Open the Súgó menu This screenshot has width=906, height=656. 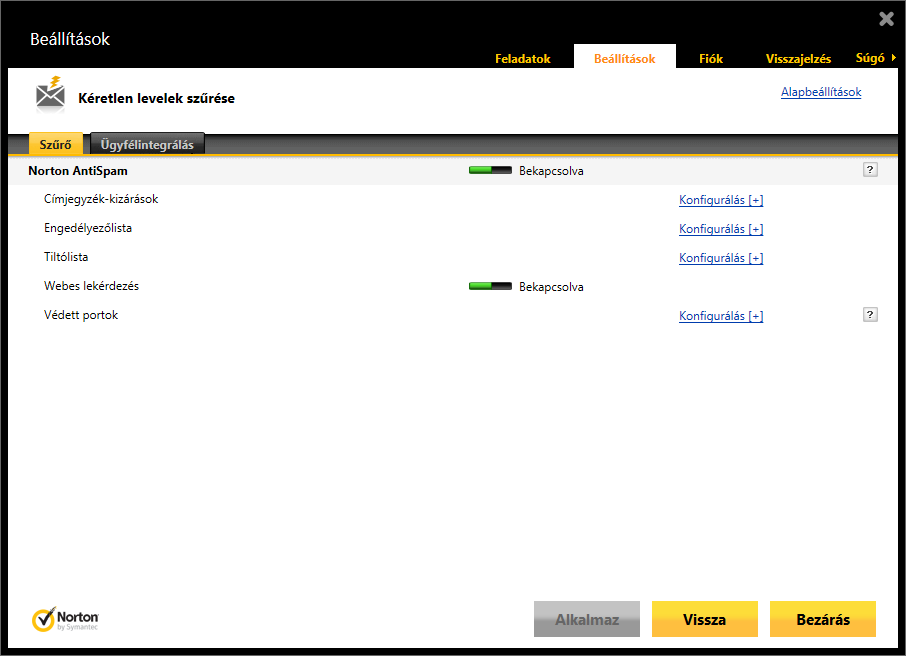click(870, 58)
